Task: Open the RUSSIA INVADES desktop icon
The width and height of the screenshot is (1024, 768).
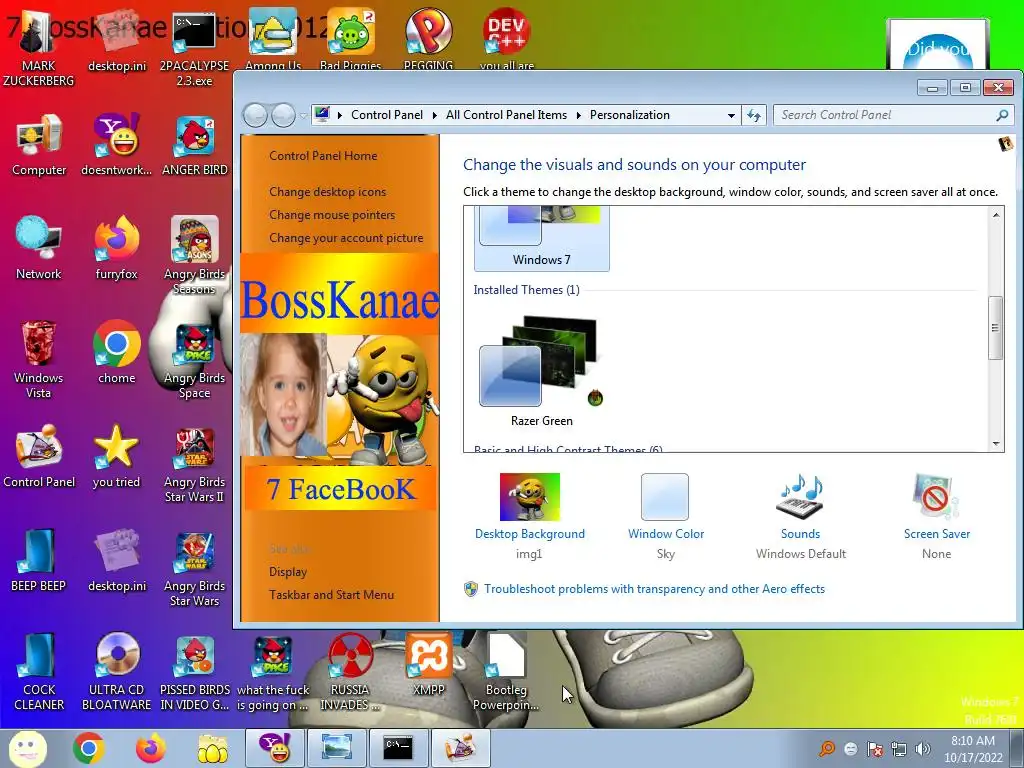Action: click(x=350, y=671)
